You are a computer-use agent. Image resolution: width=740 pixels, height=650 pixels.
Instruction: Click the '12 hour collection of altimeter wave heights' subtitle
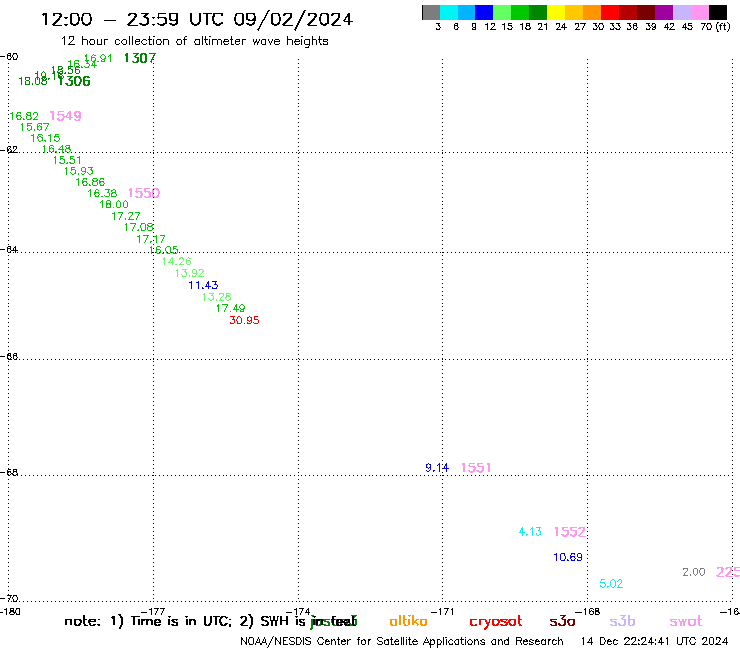click(194, 41)
